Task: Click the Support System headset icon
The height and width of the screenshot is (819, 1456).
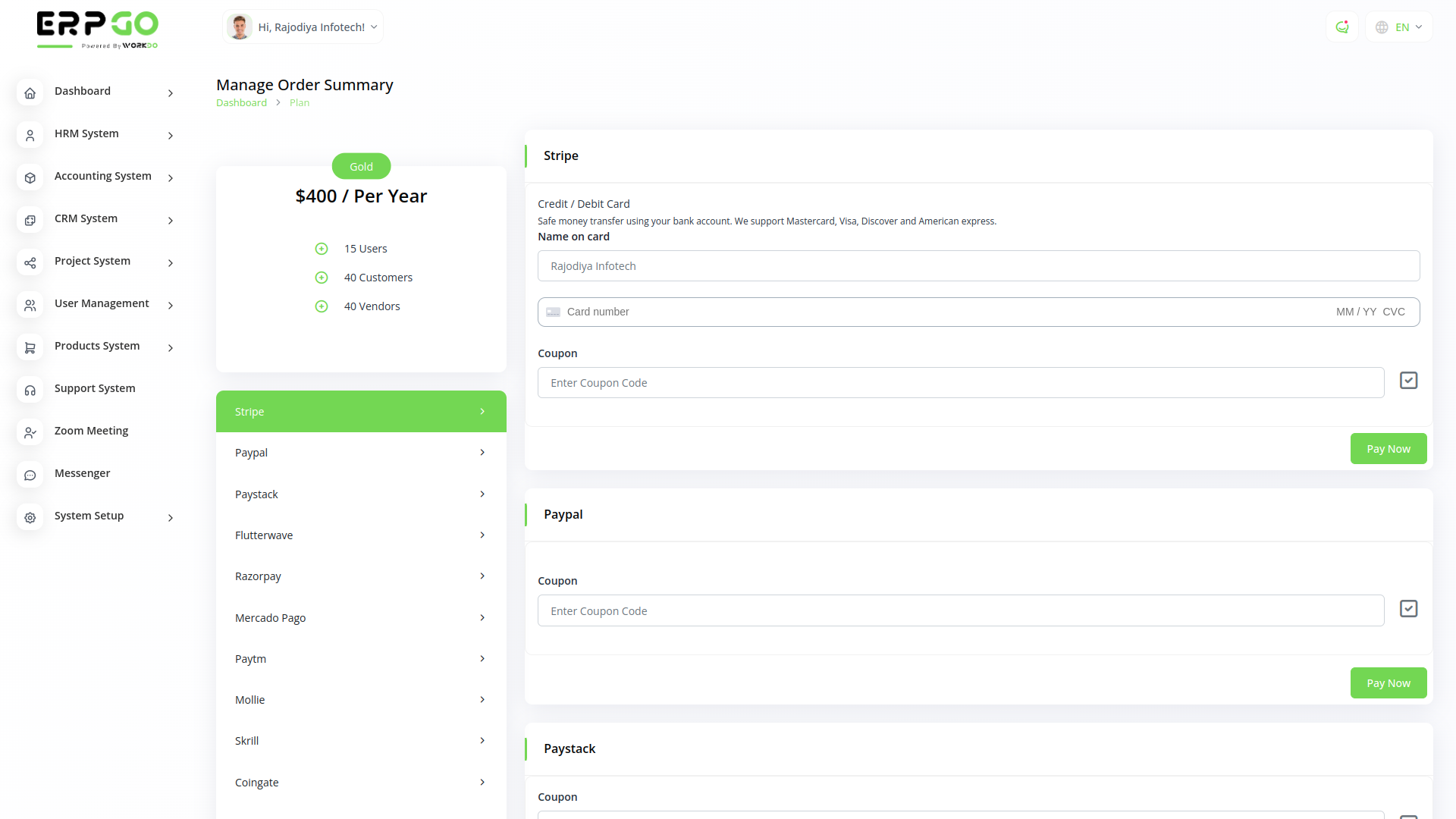Action: point(30,391)
